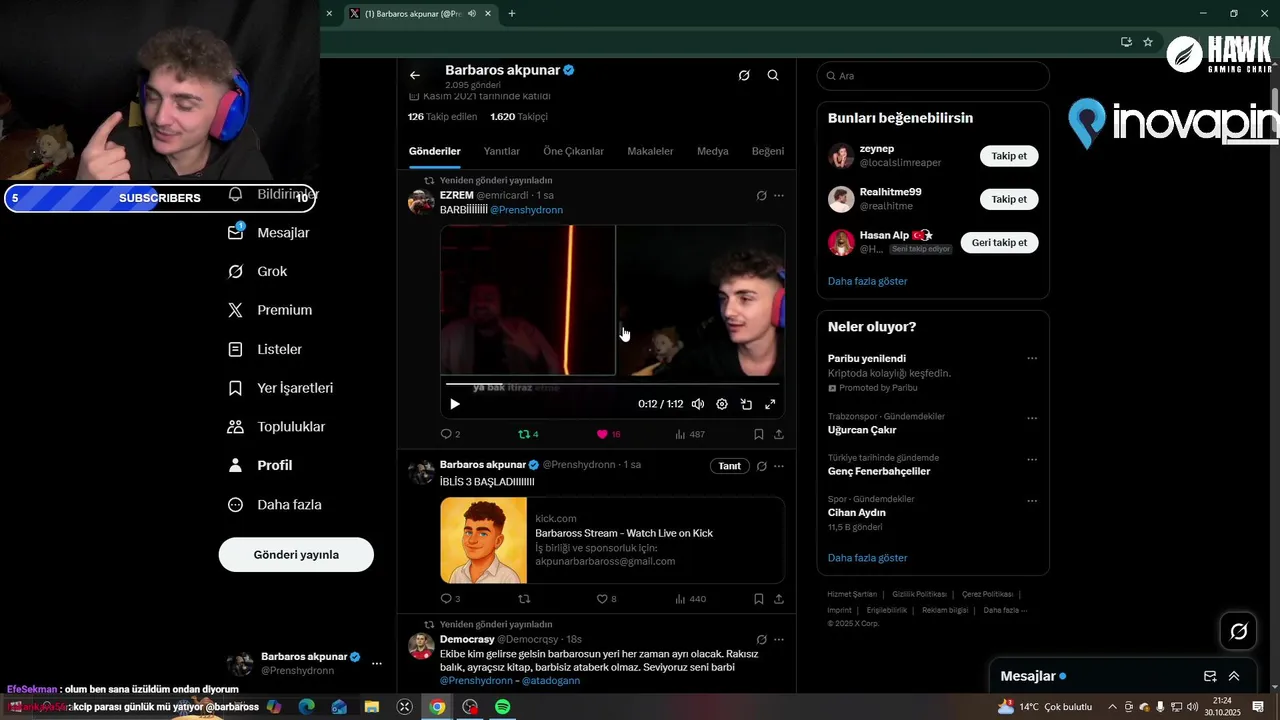Open Grok icon in profile header
The height and width of the screenshot is (720, 1280).
(744, 75)
